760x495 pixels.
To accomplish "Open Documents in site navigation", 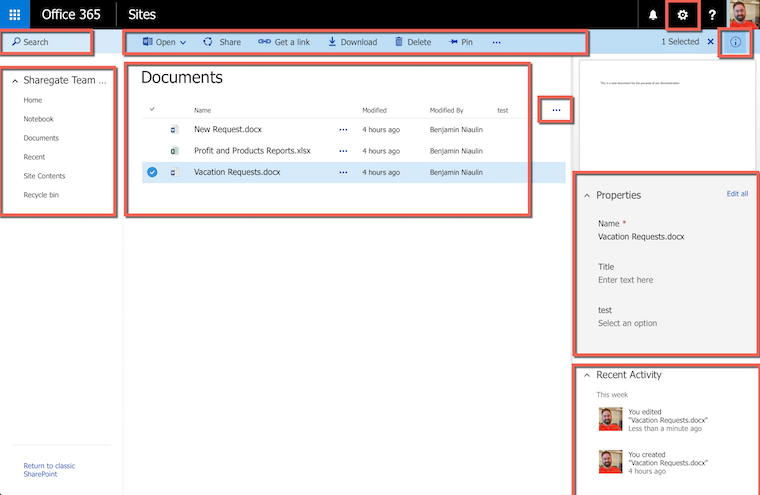I will point(41,138).
